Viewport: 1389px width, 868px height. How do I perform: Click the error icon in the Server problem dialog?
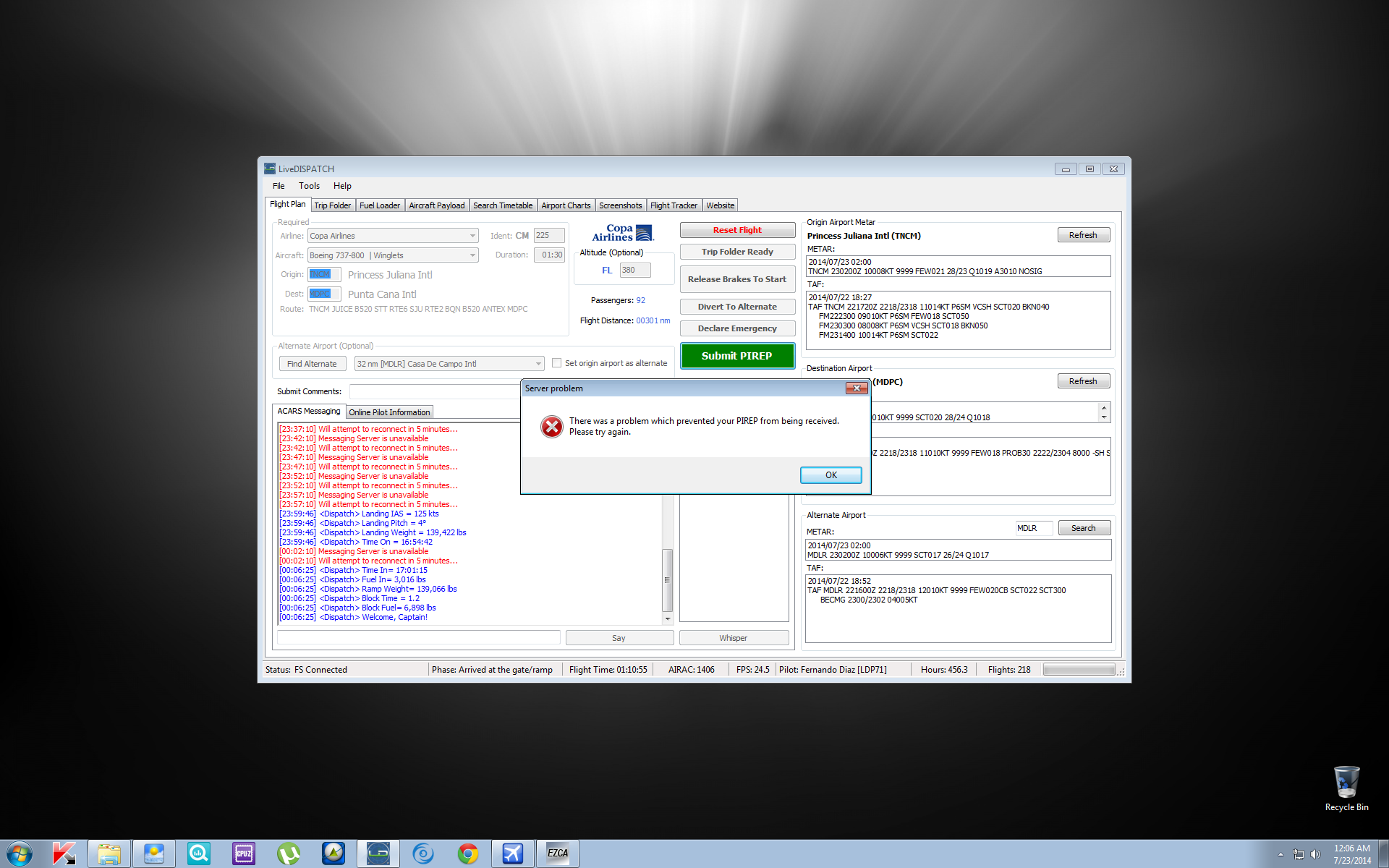point(552,427)
